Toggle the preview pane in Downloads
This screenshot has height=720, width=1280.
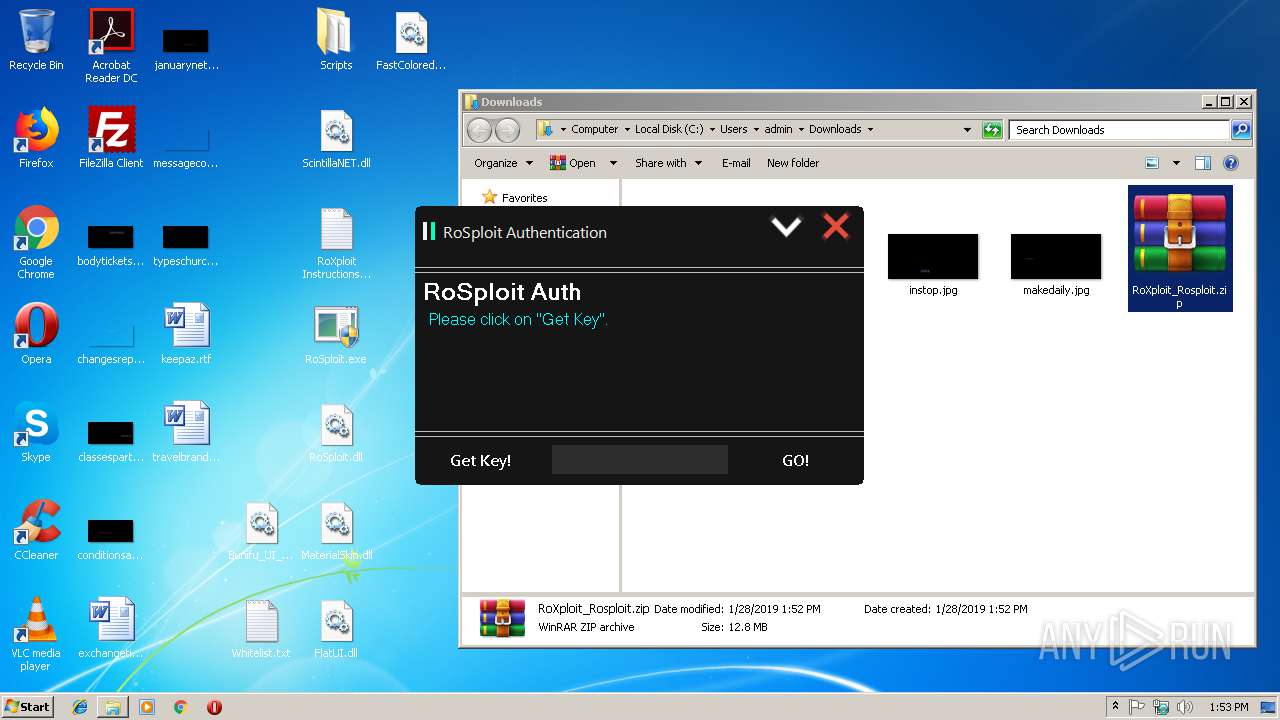point(1203,163)
